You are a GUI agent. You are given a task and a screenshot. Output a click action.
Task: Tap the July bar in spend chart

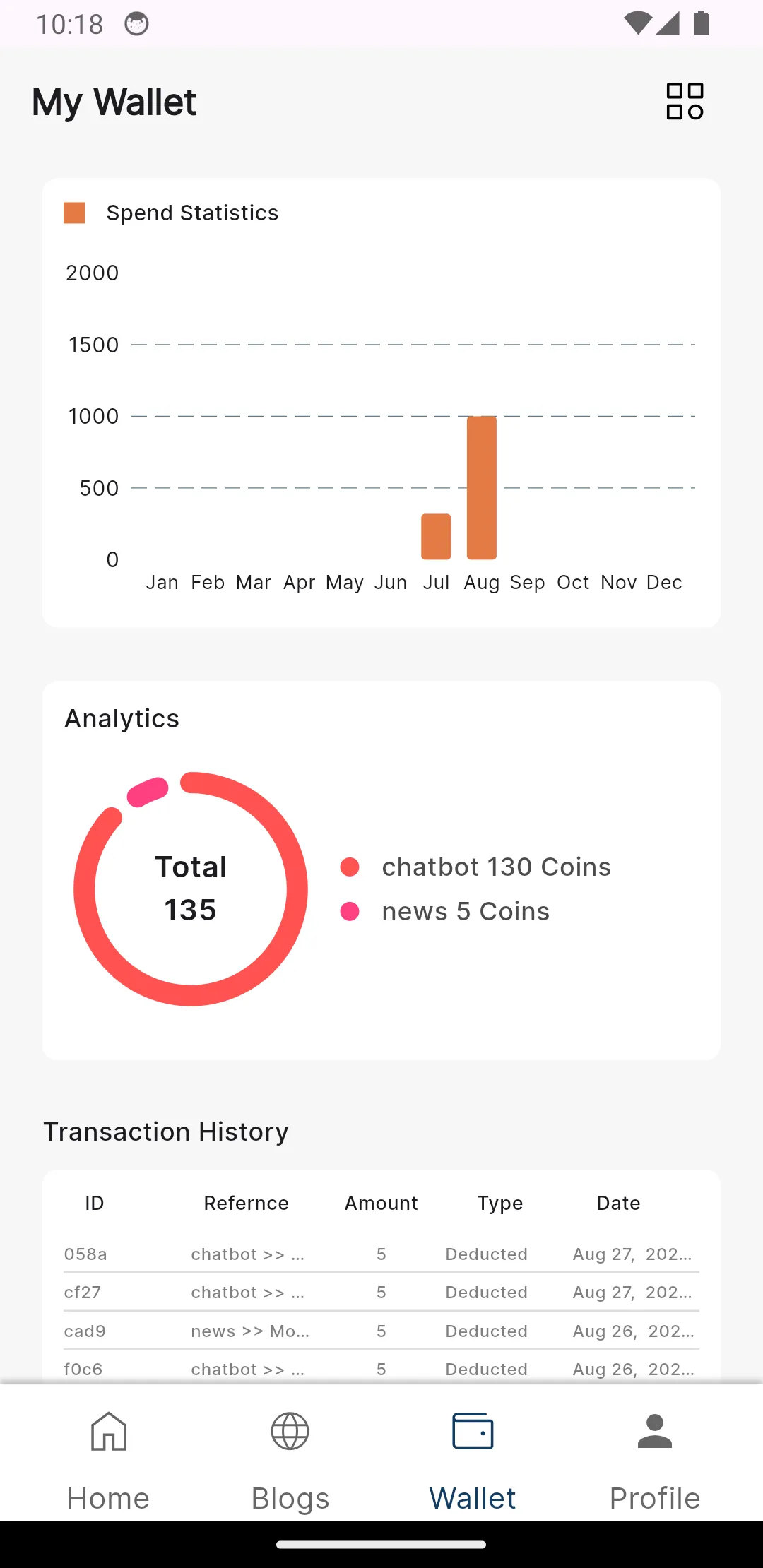(x=436, y=536)
